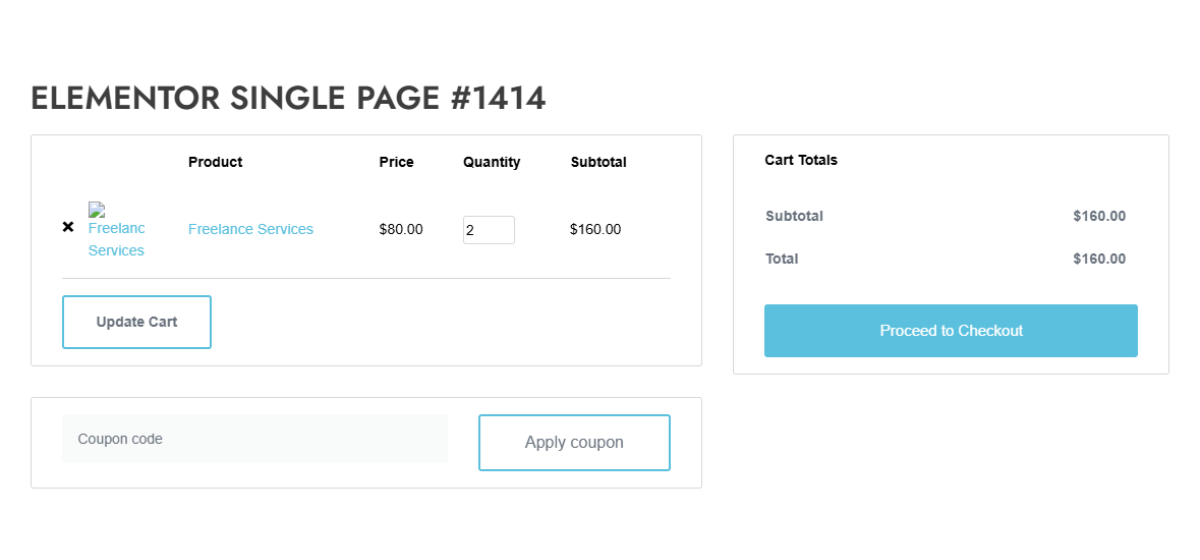This screenshot has height=560, width=1200.
Task: Click the Apply coupon button
Action: pyautogui.click(x=574, y=442)
